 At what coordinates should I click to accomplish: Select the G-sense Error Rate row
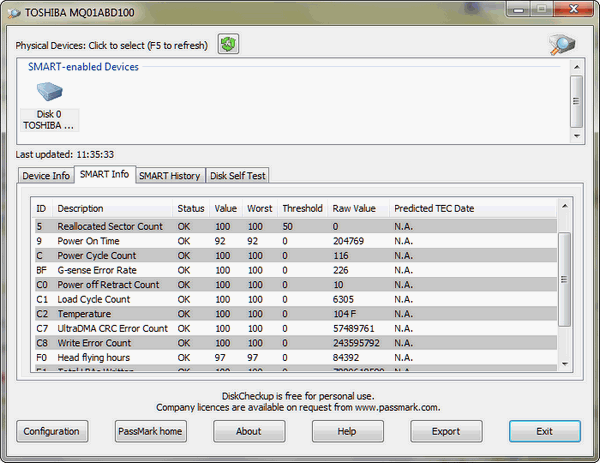pyautogui.click(x=295, y=270)
